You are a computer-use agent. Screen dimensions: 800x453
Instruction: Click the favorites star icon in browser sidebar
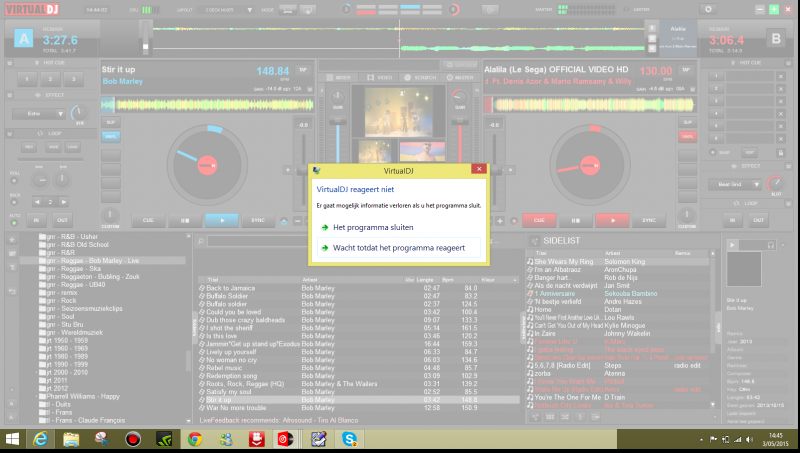[x=12, y=239]
